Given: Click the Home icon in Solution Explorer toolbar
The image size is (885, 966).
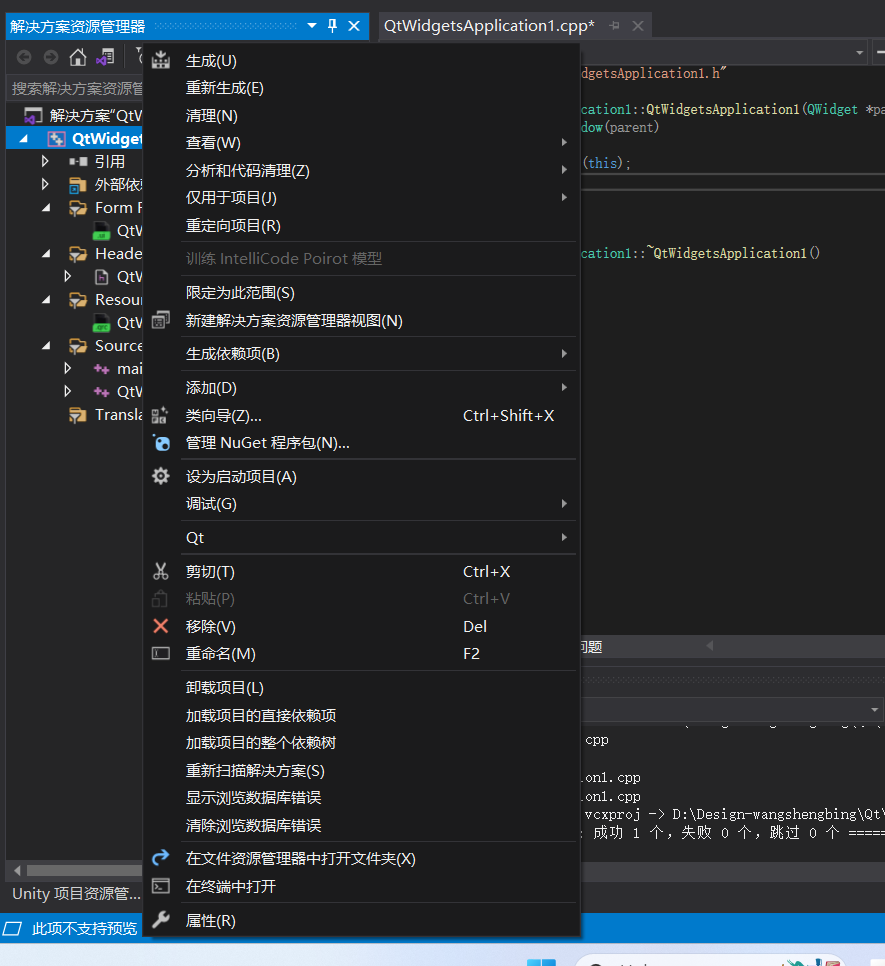Looking at the screenshot, I should [78, 57].
